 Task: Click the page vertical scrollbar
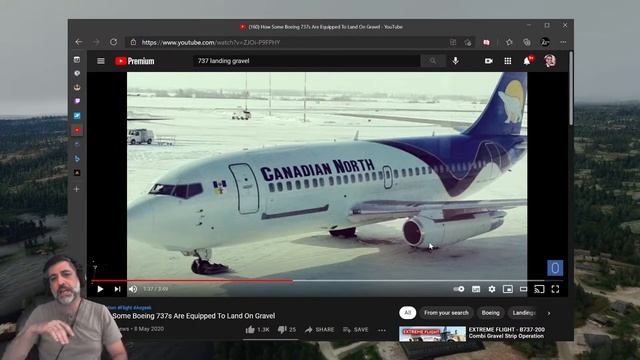[x=571, y=88]
